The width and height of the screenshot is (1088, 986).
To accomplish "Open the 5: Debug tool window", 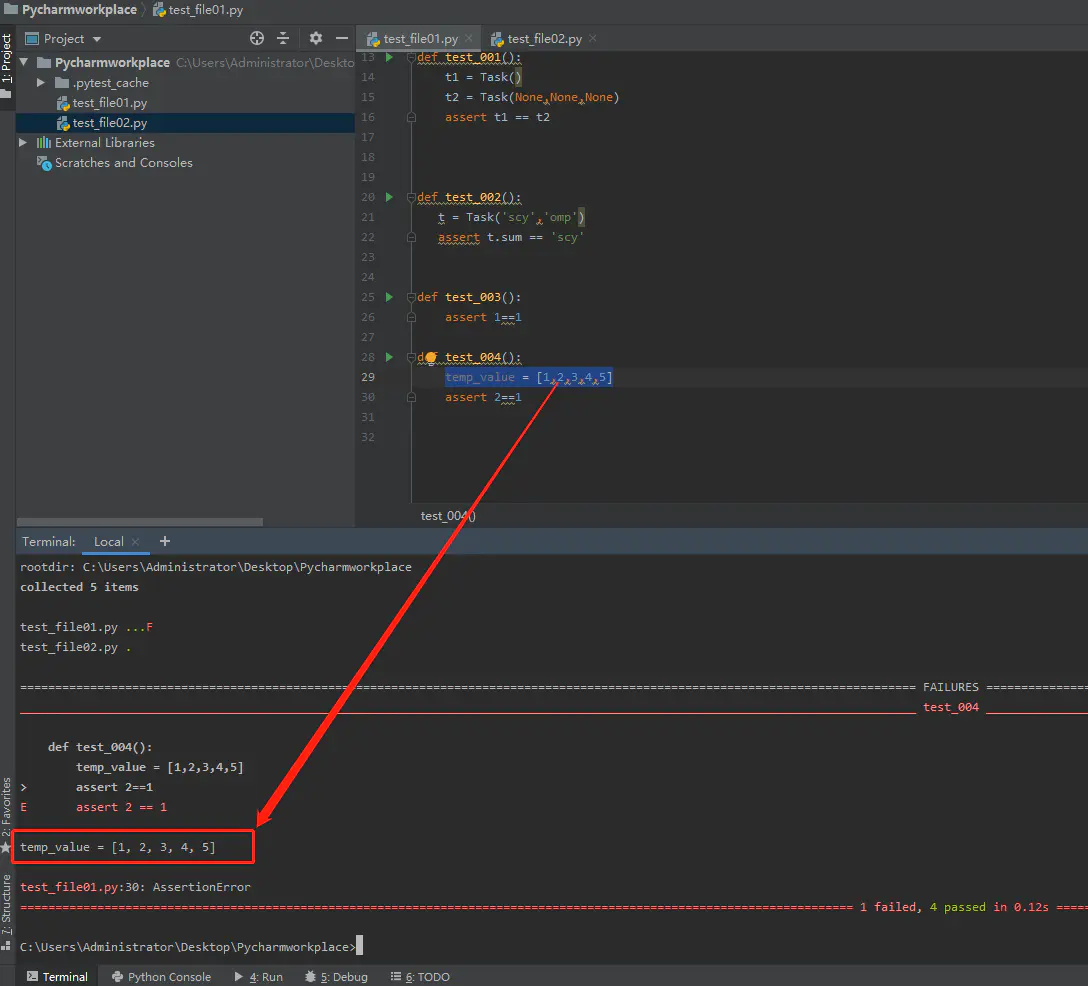I will [337, 976].
